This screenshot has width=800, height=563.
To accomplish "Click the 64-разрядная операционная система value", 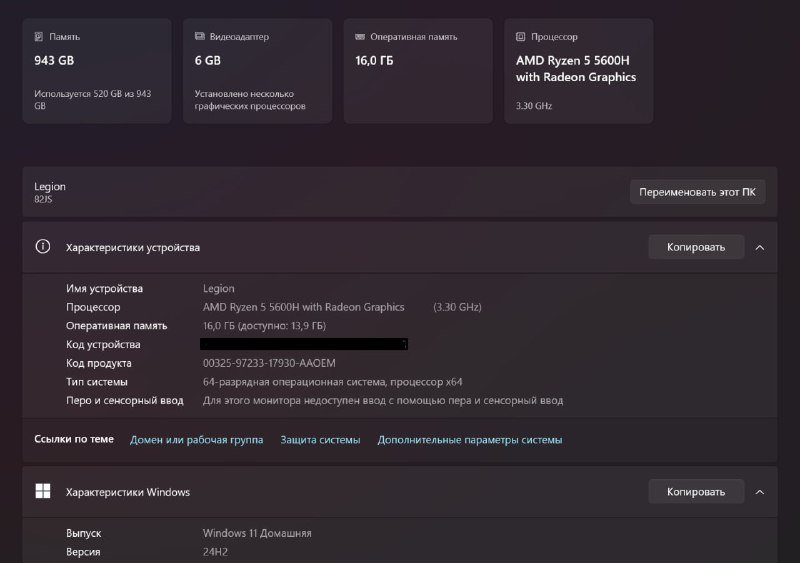I will click(333, 382).
